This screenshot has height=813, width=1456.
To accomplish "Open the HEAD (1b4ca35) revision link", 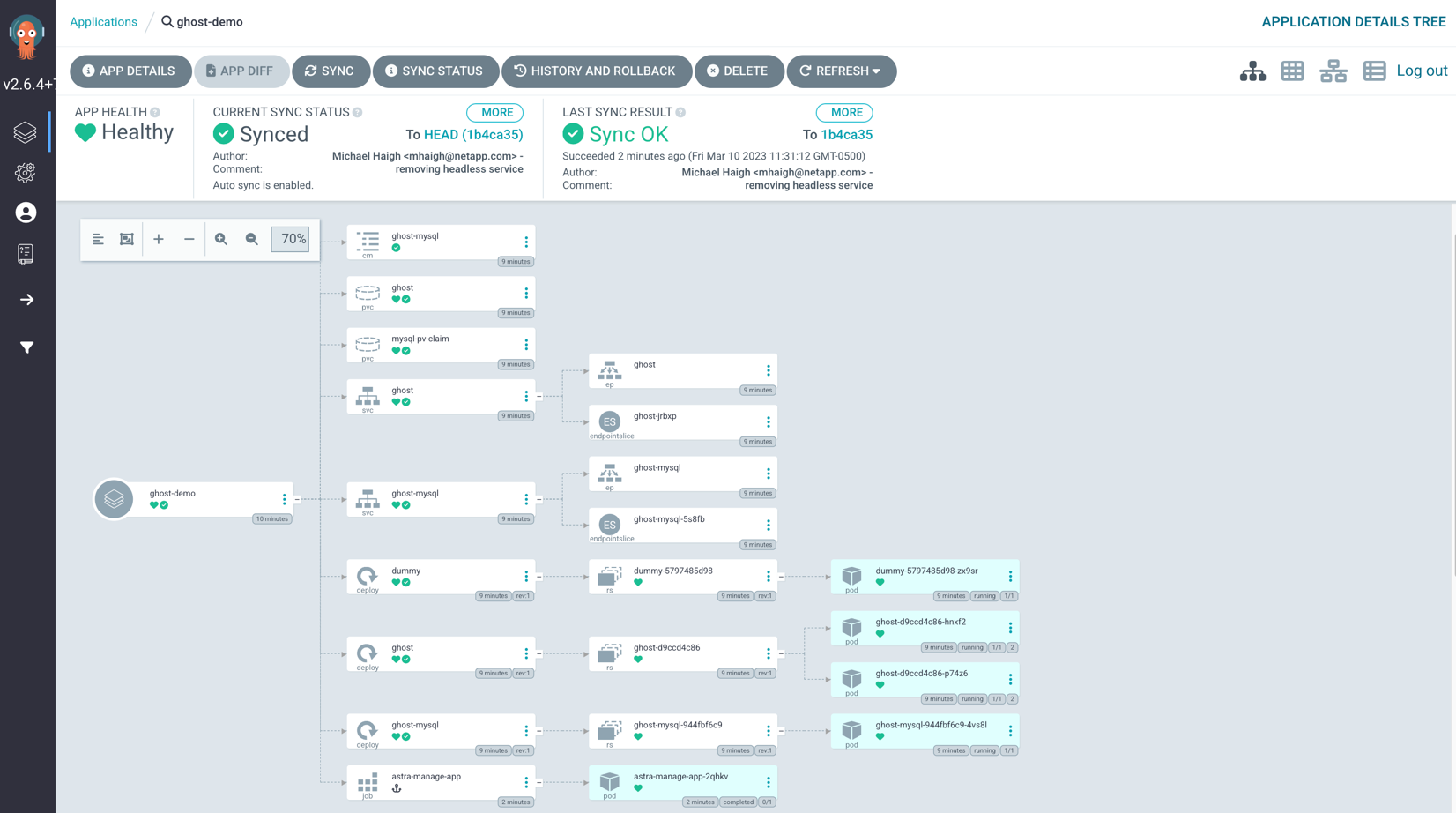I will [x=473, y=135].
